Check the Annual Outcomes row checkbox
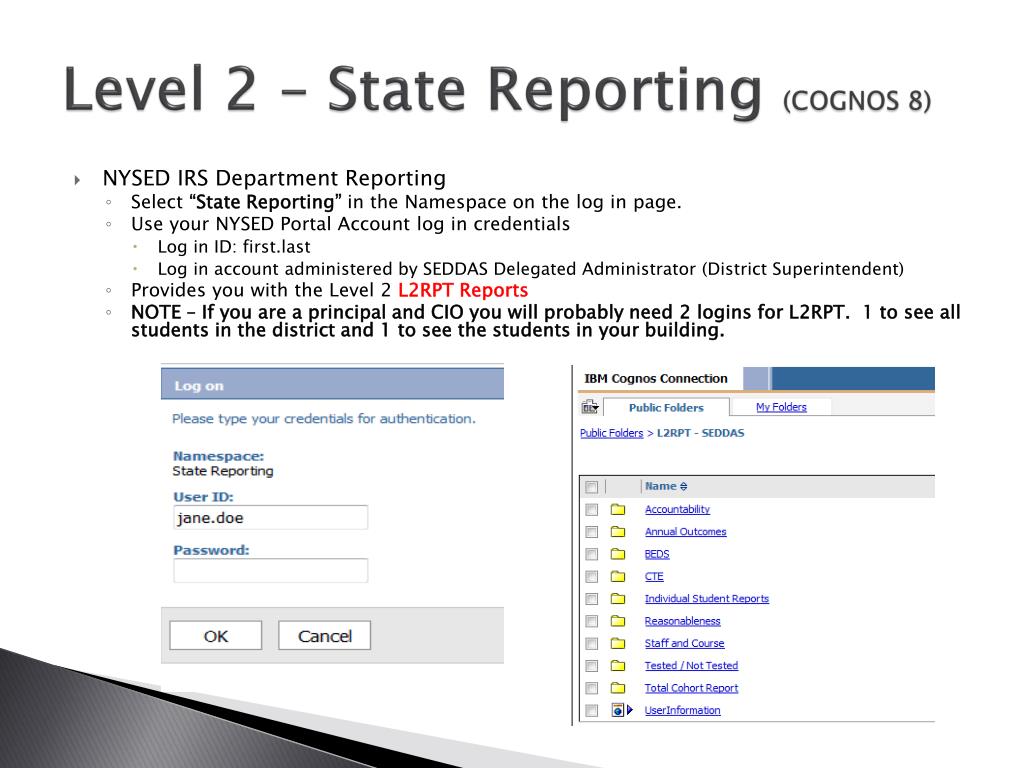Image resolution: width=1024 pixels, height=768 pixels. [x=592, y=532]
